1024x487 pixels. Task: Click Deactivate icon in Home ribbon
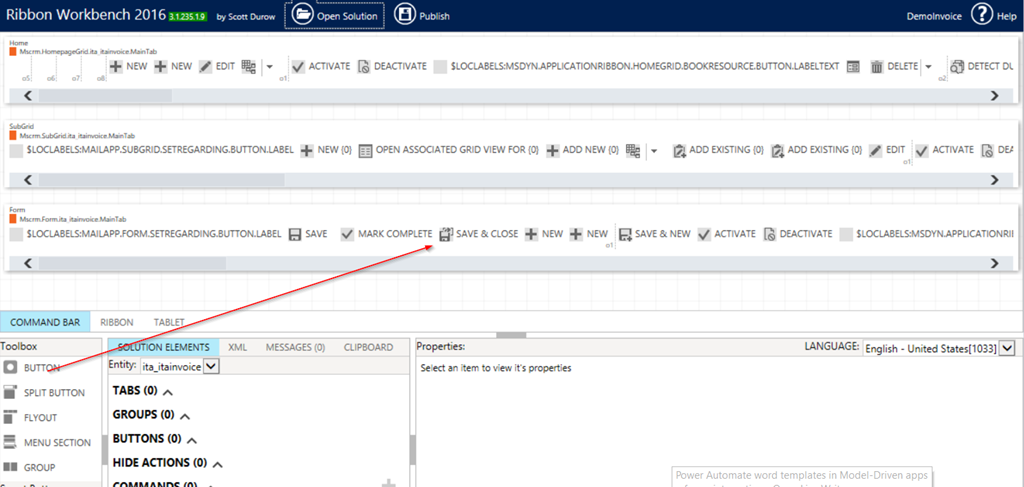[x=365, y=67]
